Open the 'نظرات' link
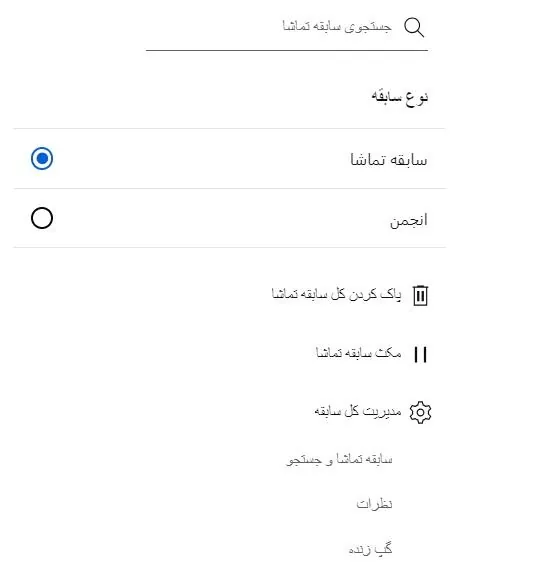Screen dimensions: 534x571 (374, 504)
